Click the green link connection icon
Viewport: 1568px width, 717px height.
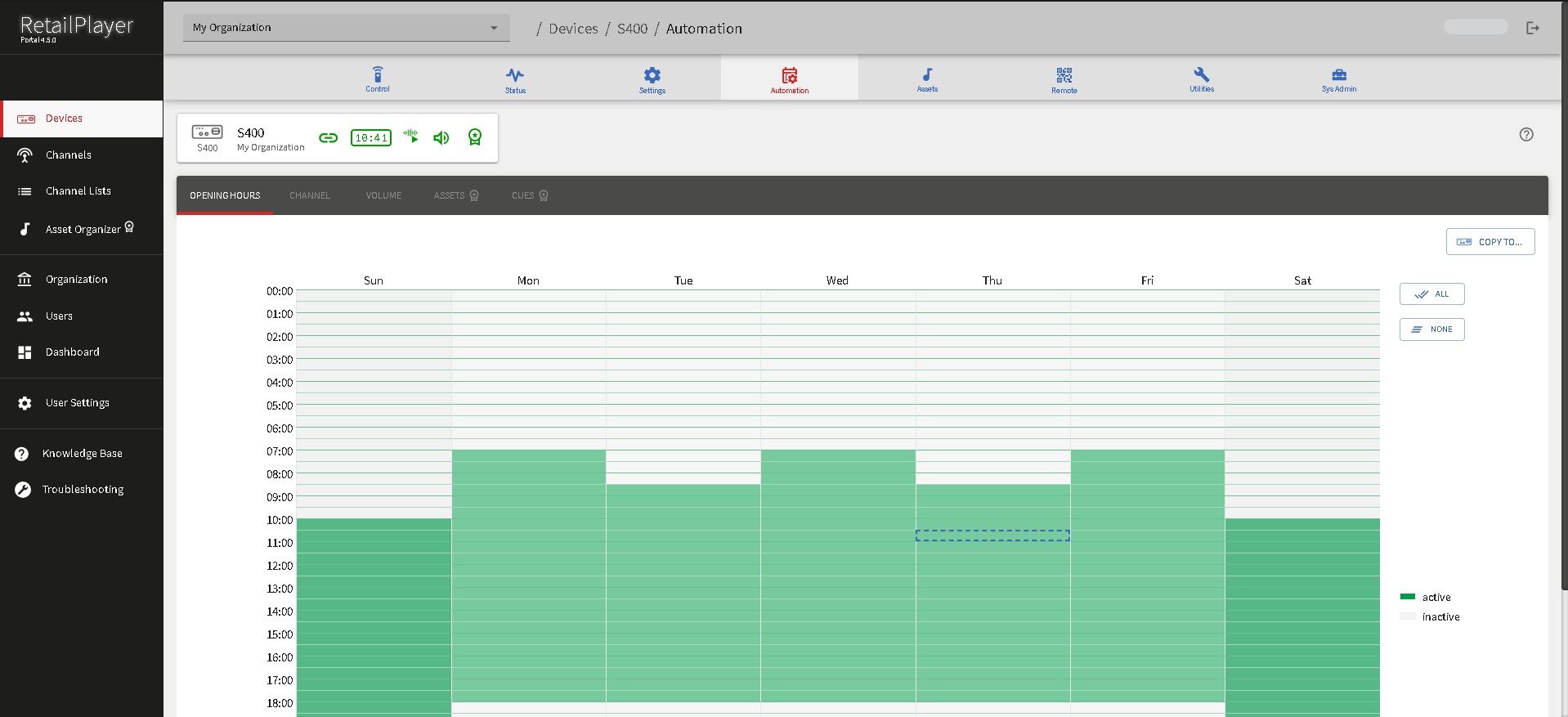(328, 137)
